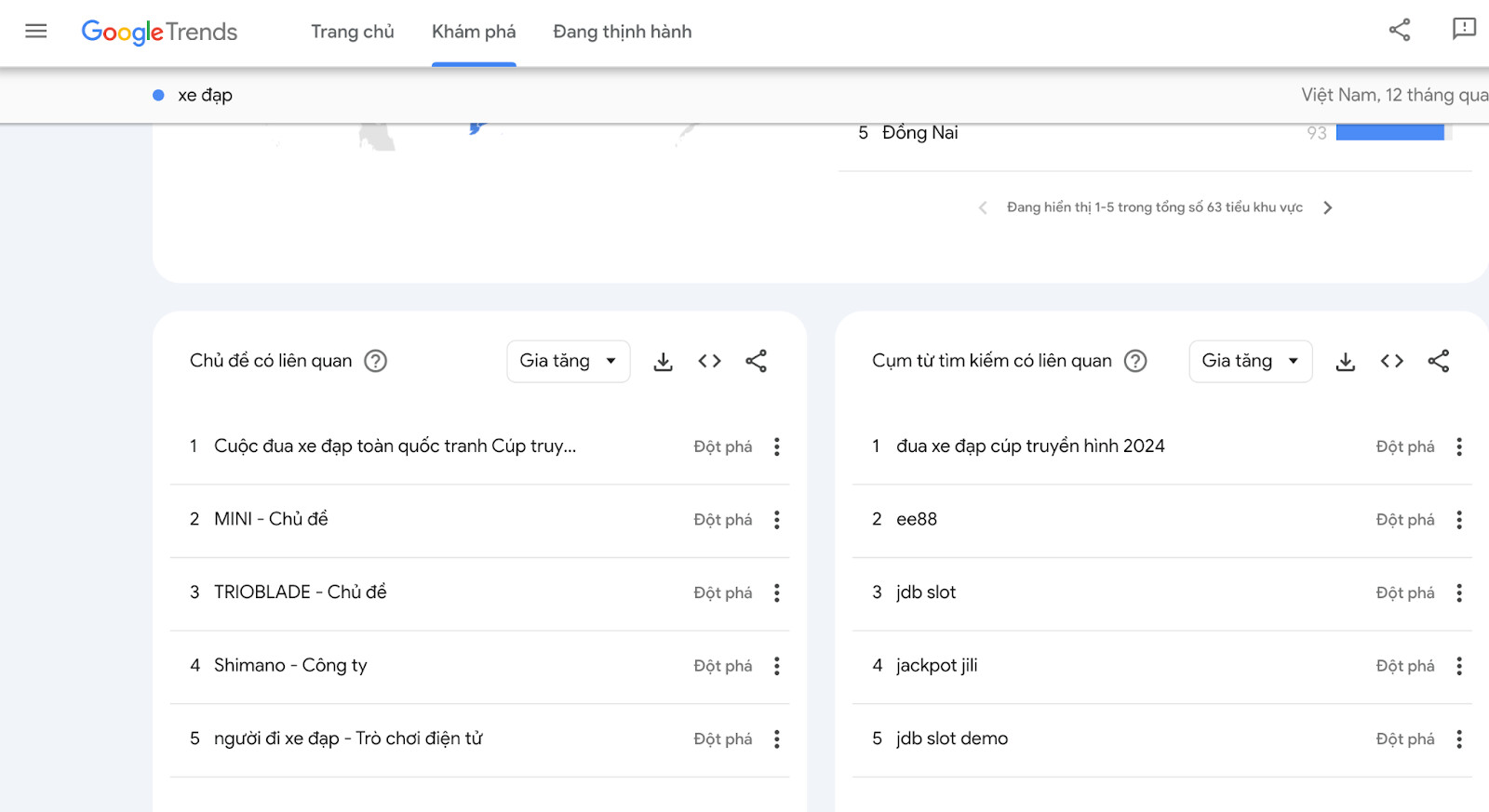Open Gia tăng dropdown for related queries
Screen dimensions: 1489x812
(x=1251, y=361)
